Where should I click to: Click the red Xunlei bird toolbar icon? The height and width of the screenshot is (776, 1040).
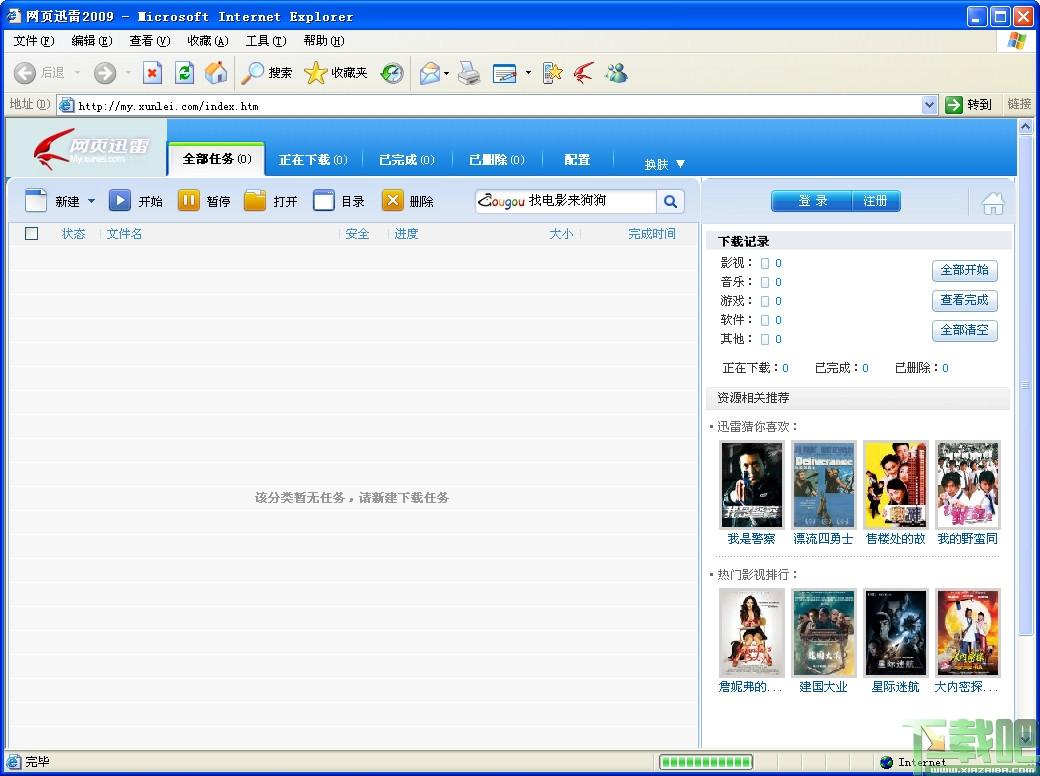click(584, 72)
